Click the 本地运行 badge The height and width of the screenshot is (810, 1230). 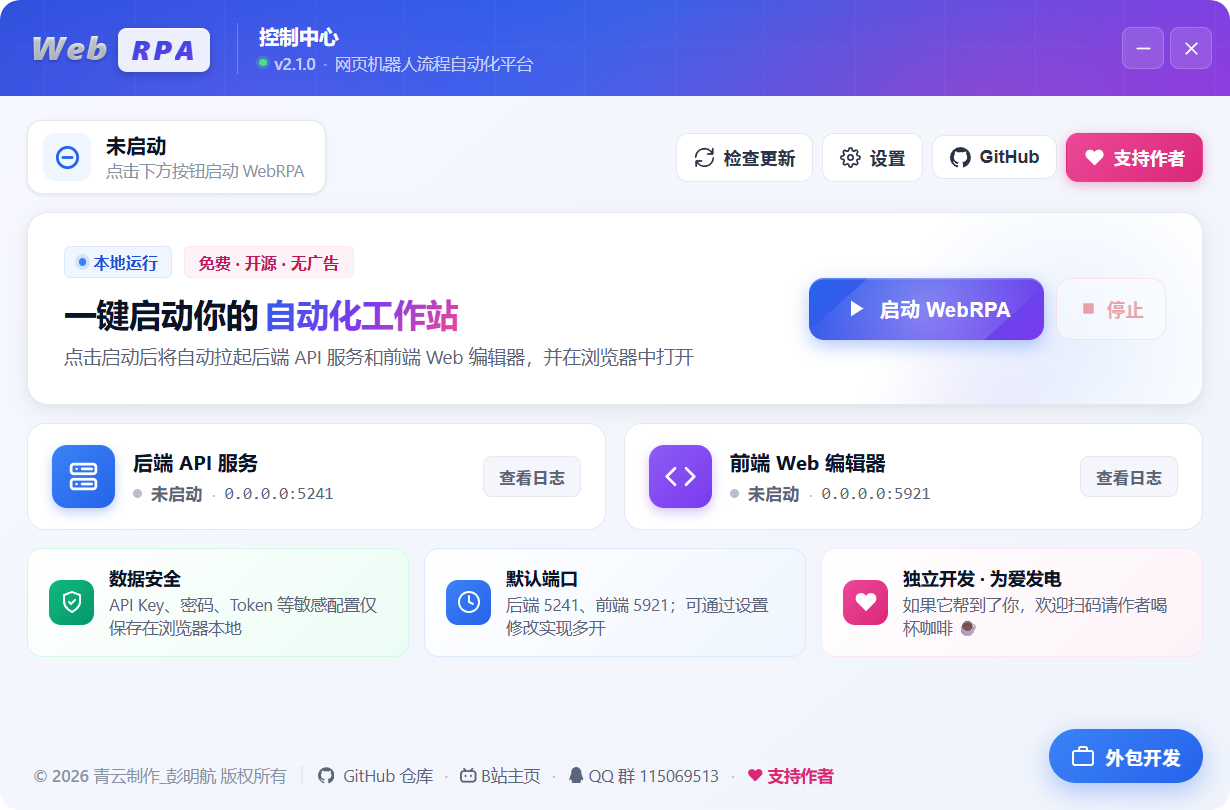pyautogui.click(x=118, y=262)
